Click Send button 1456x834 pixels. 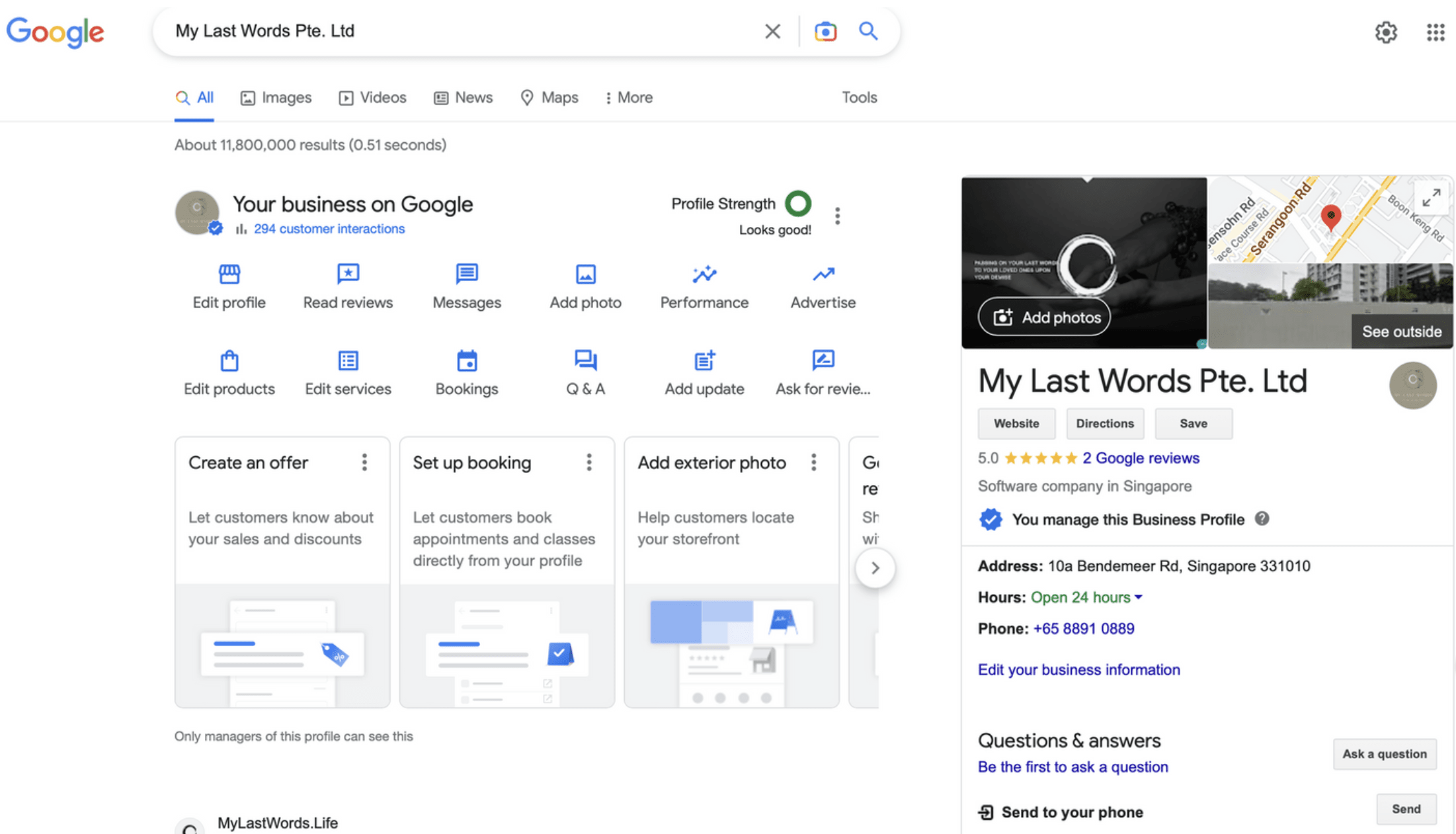[x=1406, y=809]
